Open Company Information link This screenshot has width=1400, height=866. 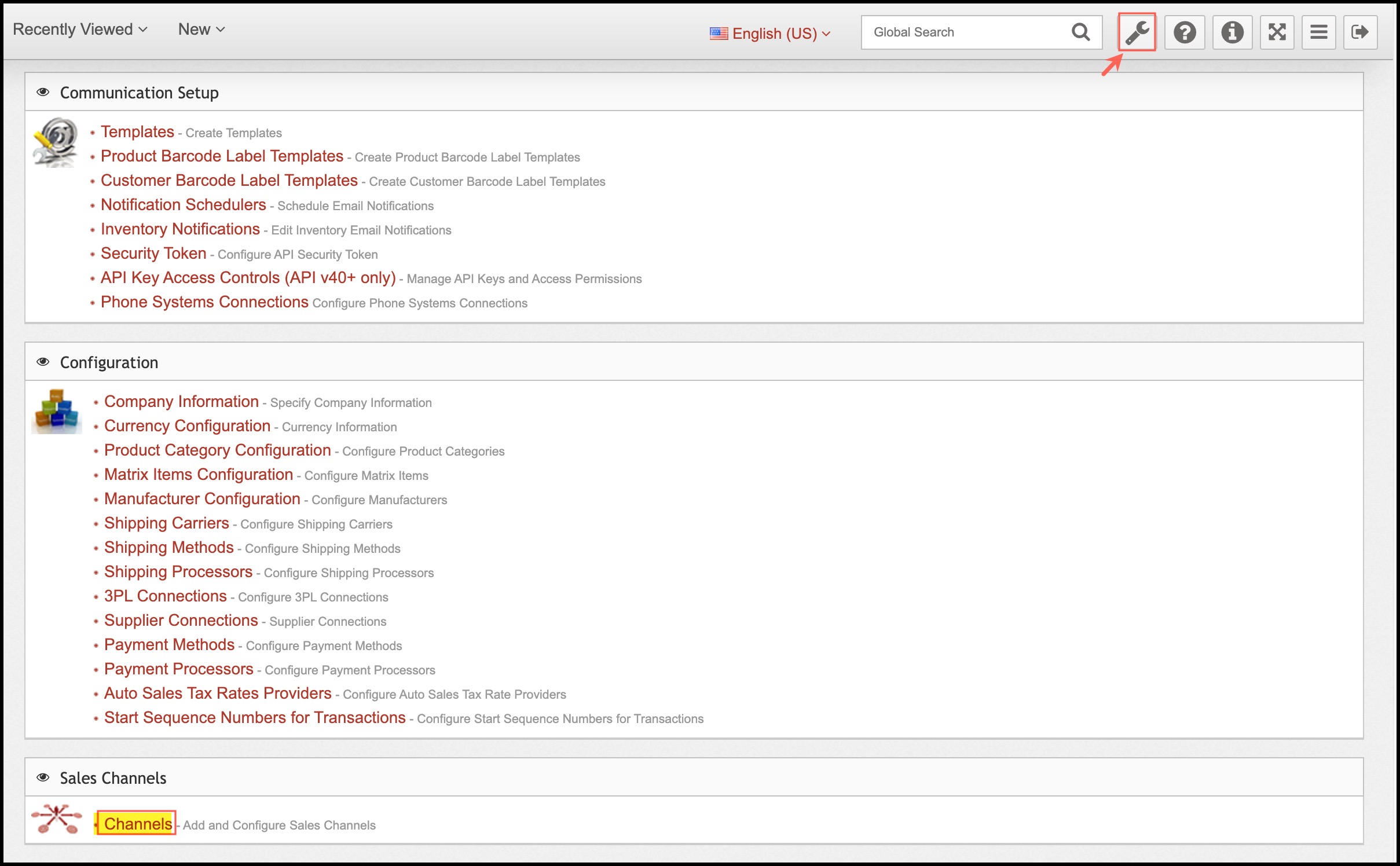point(181,402)
